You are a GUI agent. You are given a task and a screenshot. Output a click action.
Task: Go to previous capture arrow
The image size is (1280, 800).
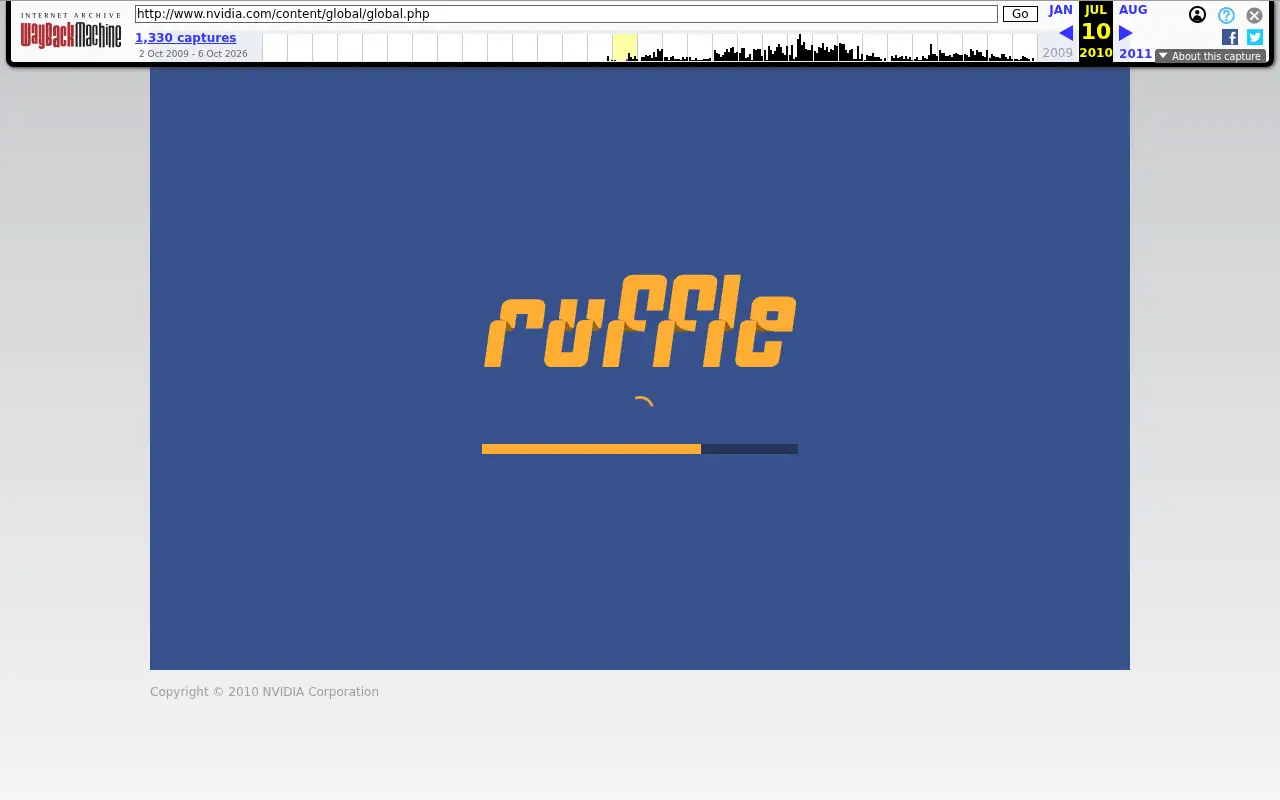point(1065,33)
